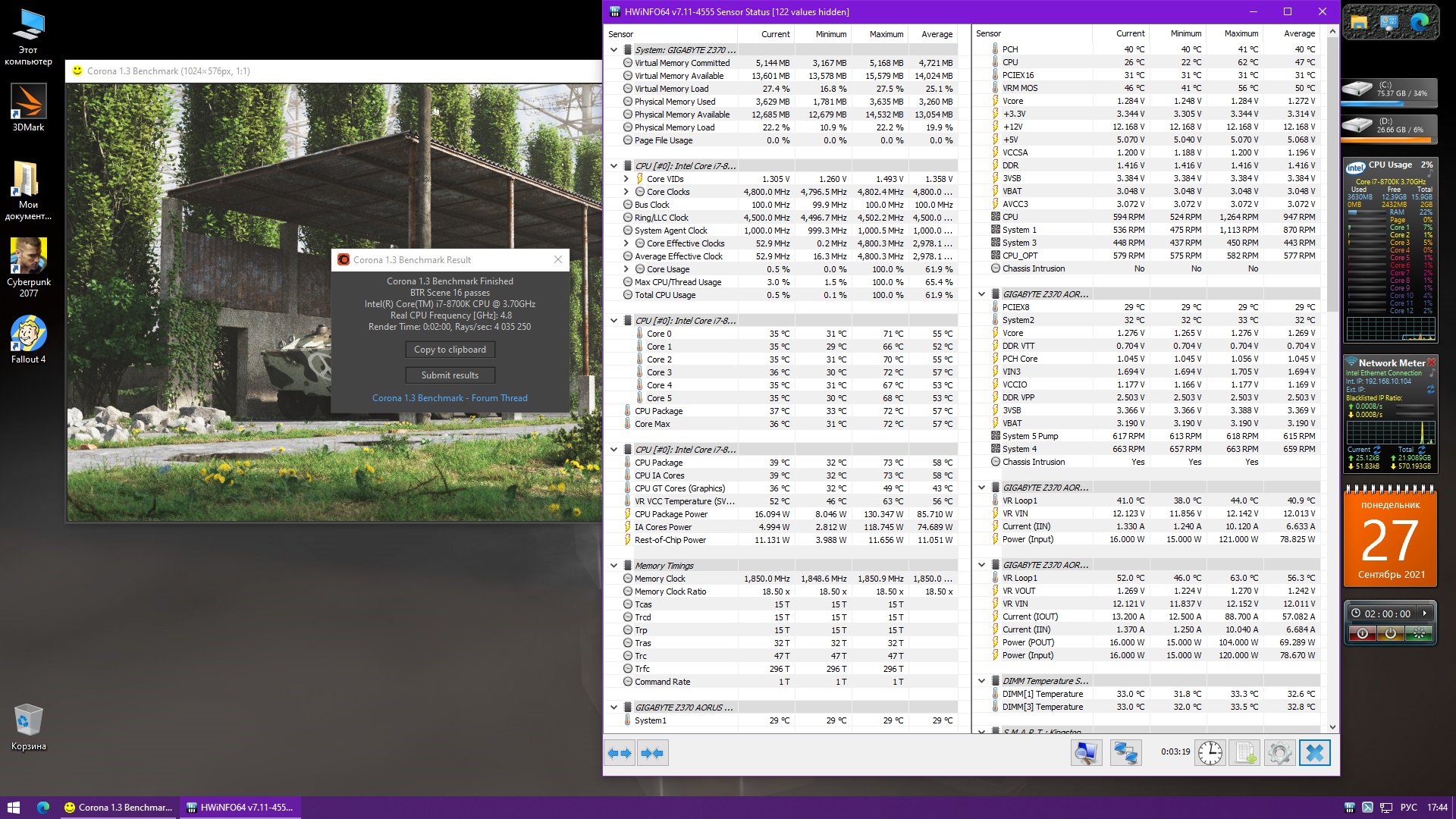The width and height of the screenshot is (1456, 819).
Task: Click Copy to clipboard button
Action: click(x=450, y=350)
